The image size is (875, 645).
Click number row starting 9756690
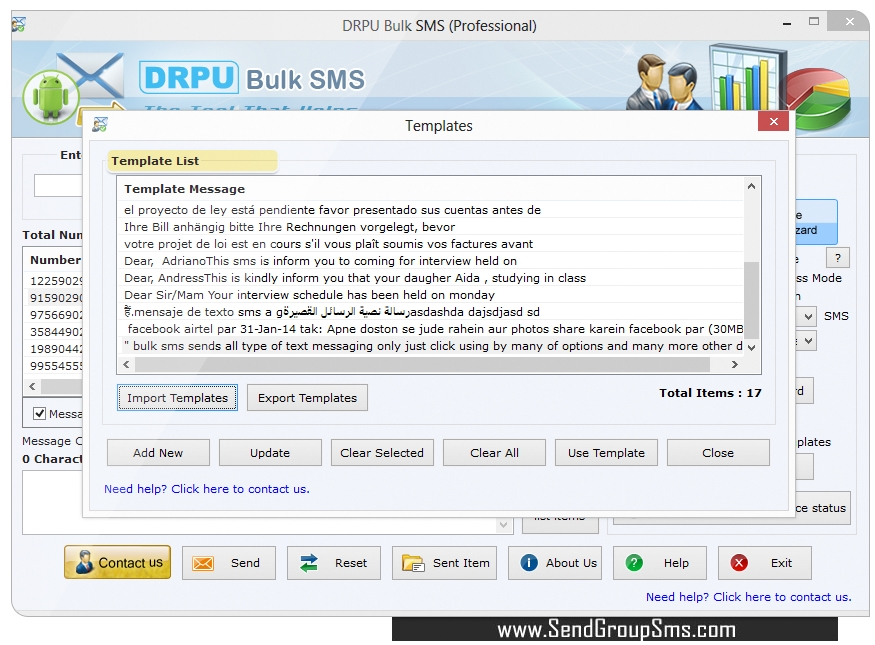(x=55, y=315)
